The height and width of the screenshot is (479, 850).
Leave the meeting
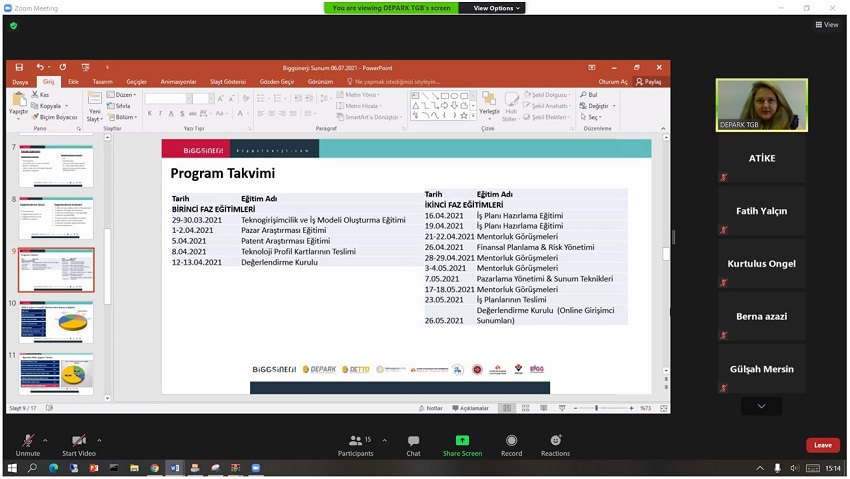point(822,445)
